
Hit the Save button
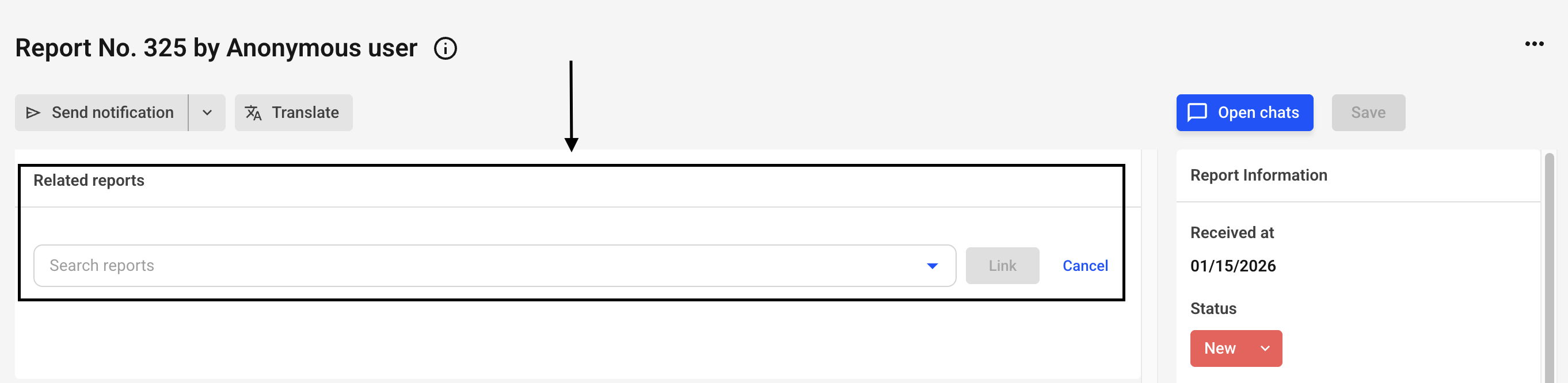1368,113
